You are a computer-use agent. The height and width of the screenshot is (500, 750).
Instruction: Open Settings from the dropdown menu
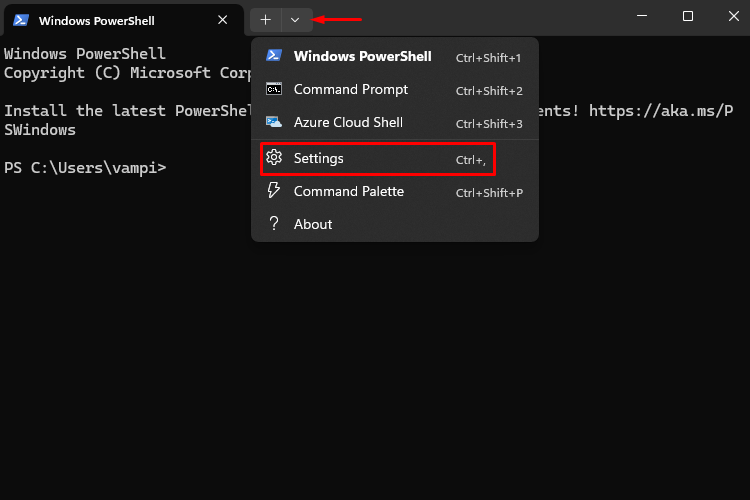395,158
